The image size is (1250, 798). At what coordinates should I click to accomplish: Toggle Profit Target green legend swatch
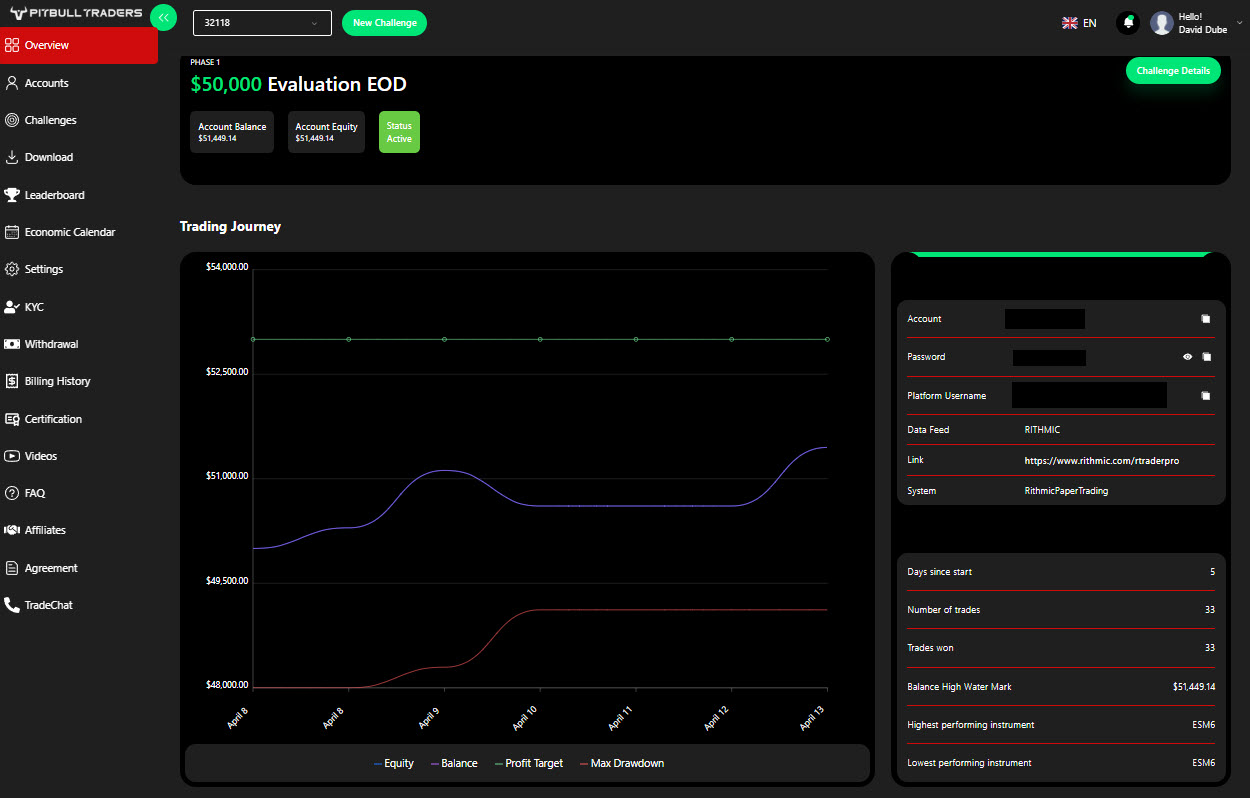point(500,764)
